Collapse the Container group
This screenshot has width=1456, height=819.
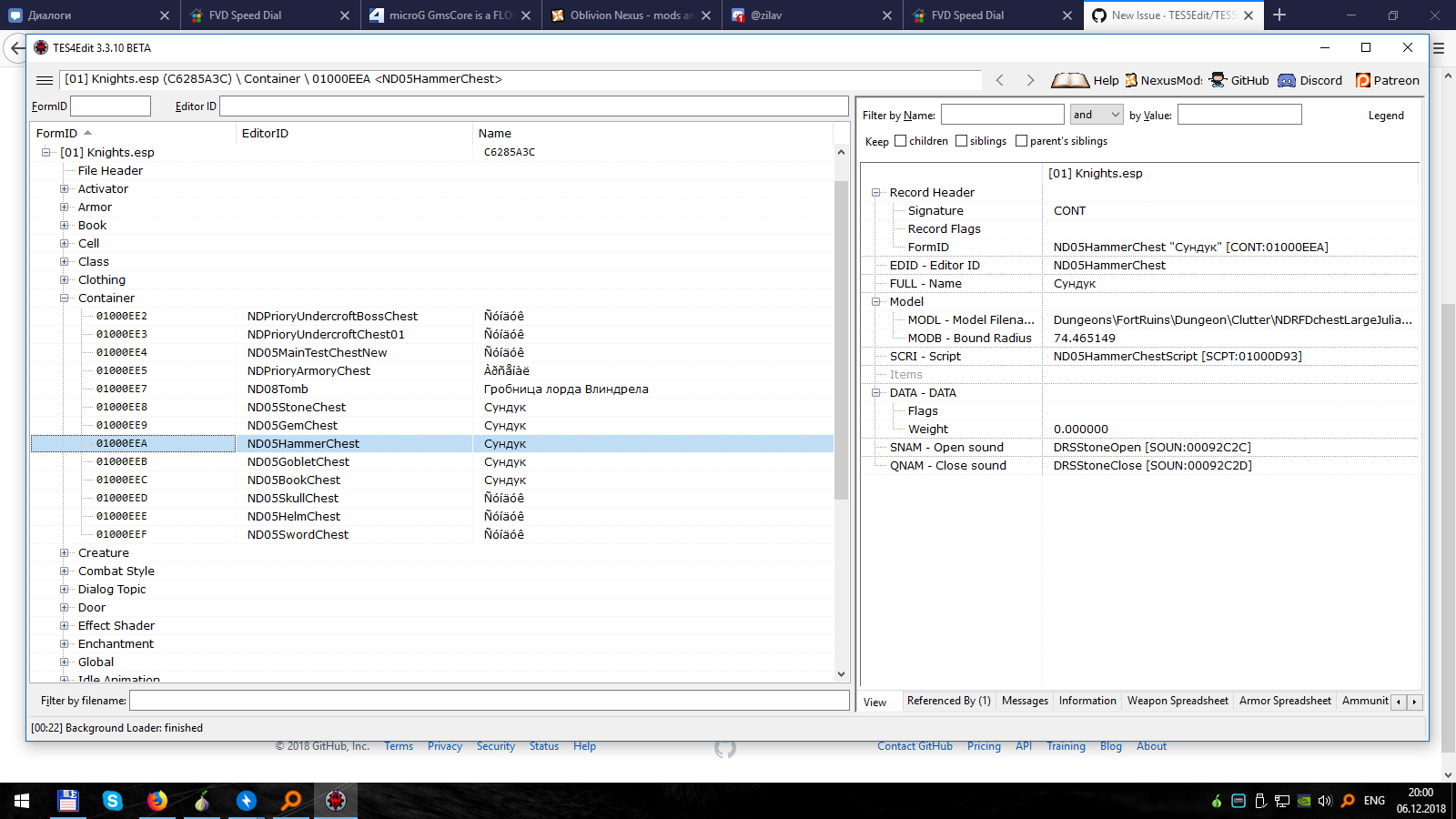(x=65, y=298)
